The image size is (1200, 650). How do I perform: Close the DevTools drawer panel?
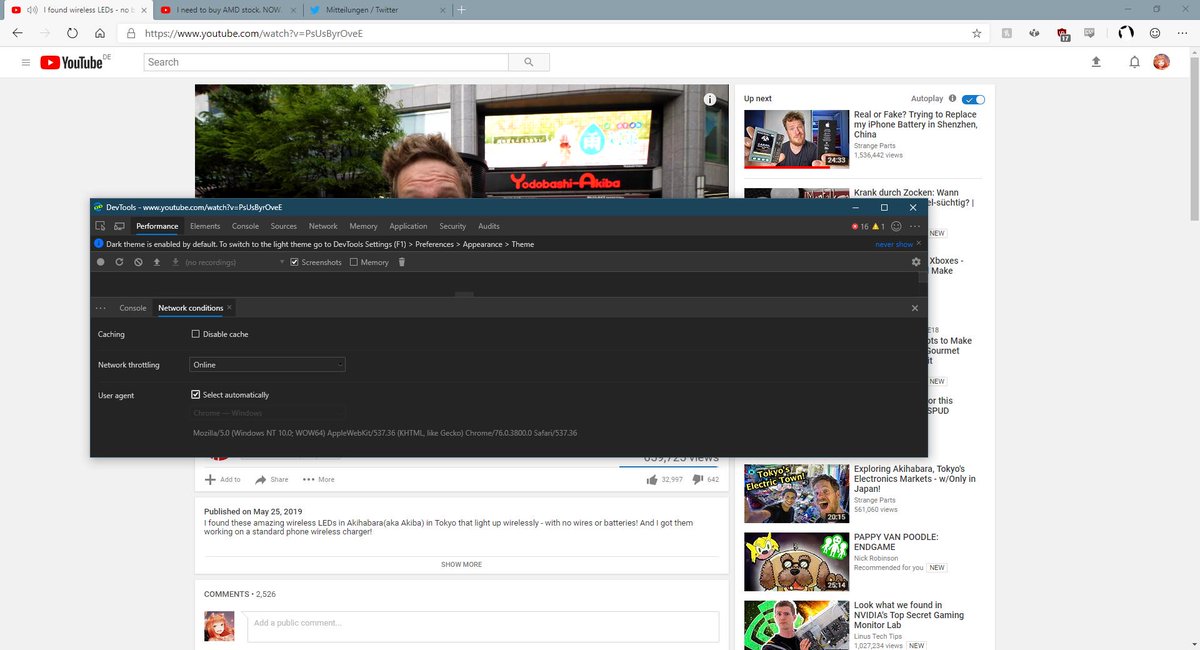click(914, 308)
